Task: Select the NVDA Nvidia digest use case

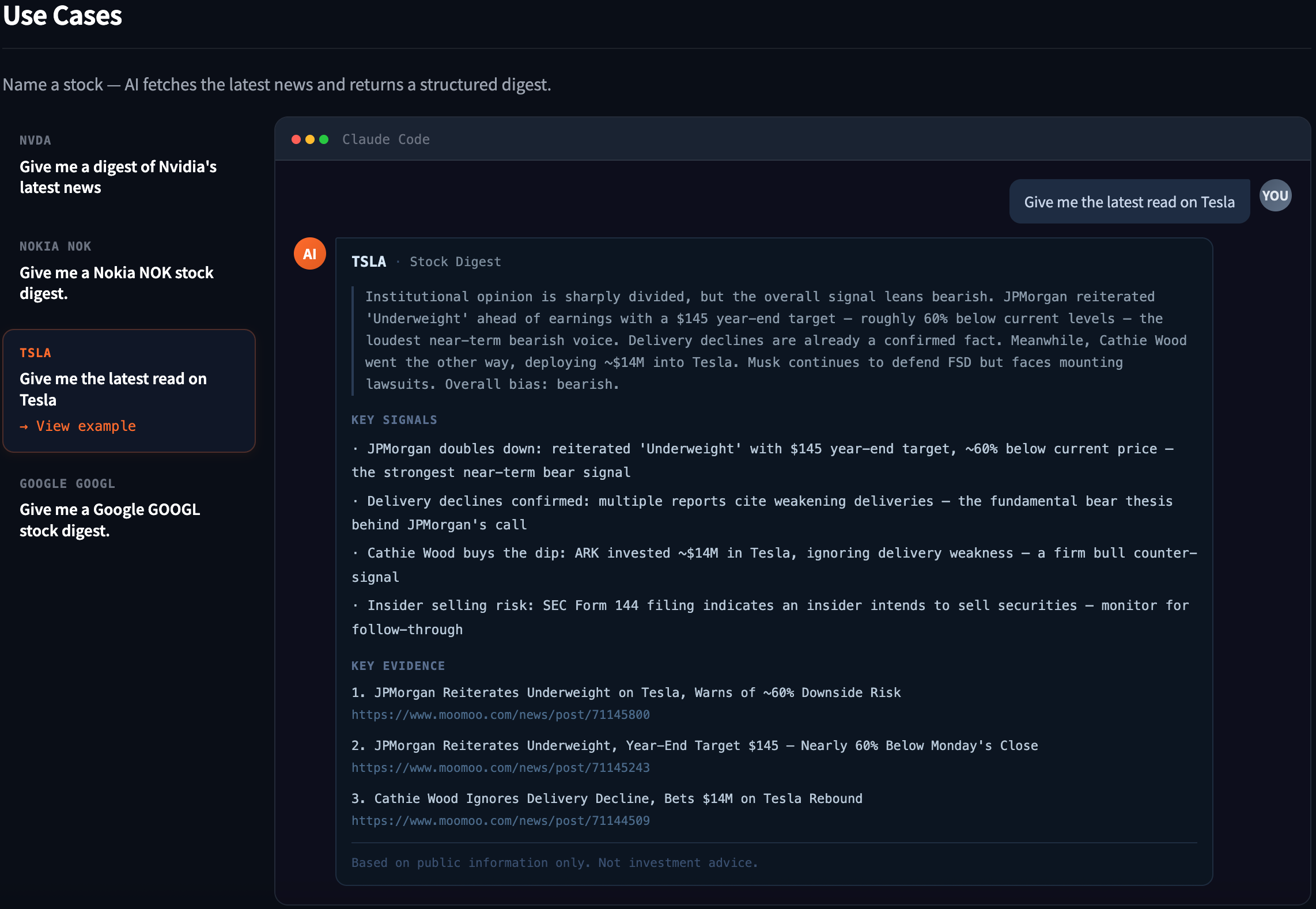Action: [128, 165]
